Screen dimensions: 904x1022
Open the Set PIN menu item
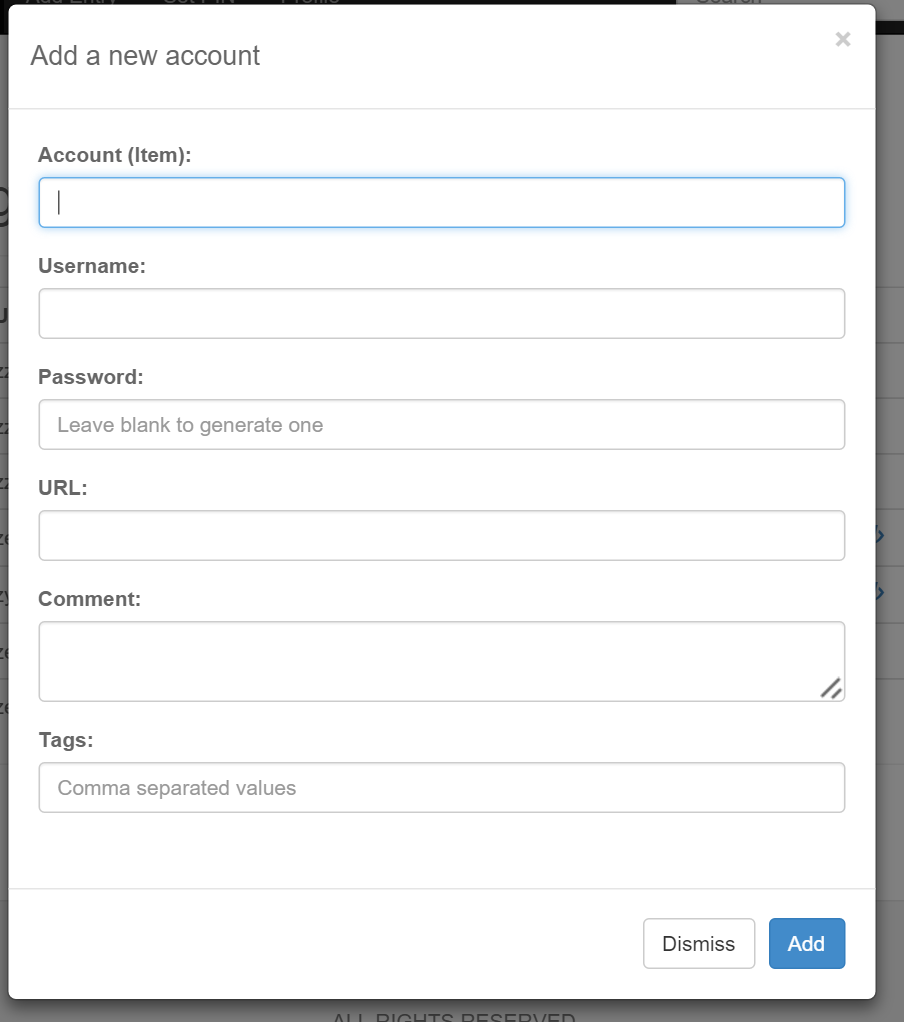coord(201,3)
